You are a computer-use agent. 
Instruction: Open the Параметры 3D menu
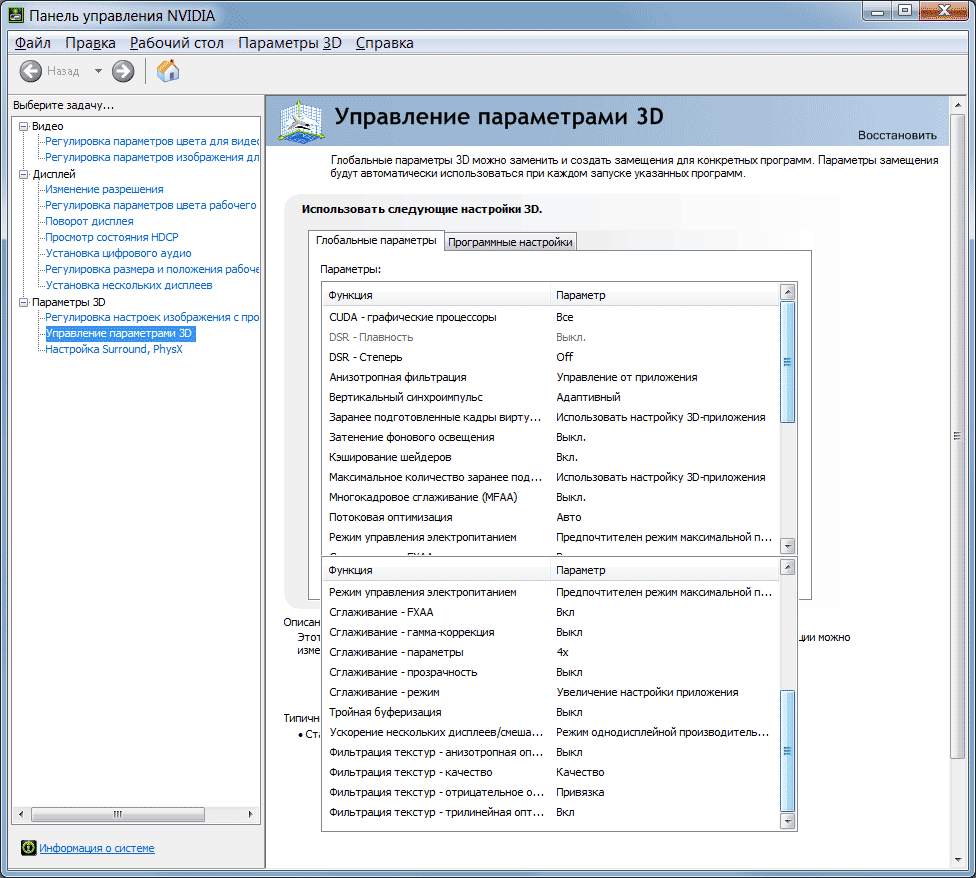click(290, 43)
